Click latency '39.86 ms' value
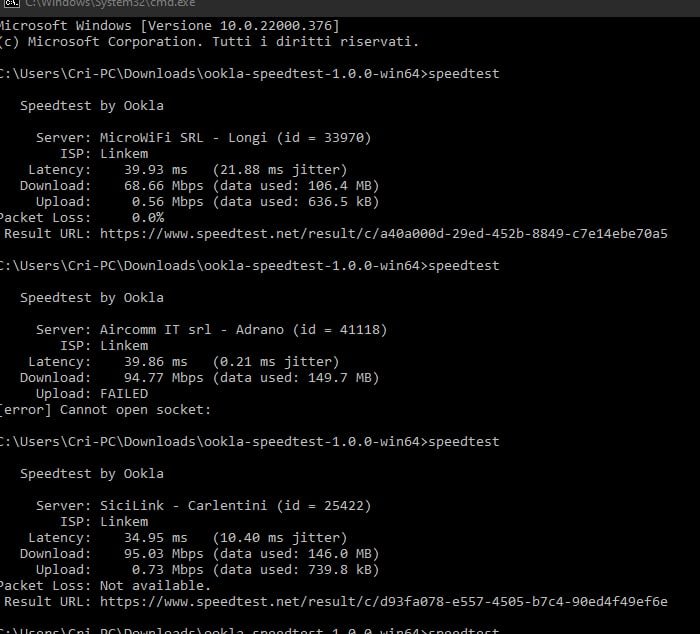 (x=155, y=362)
